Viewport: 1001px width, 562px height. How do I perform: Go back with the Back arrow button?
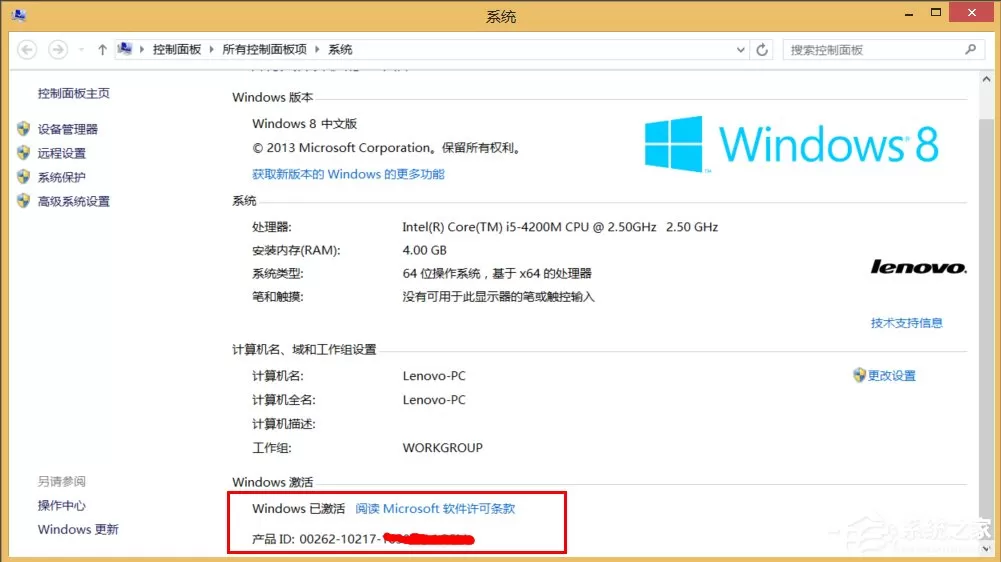pos(27,50)
